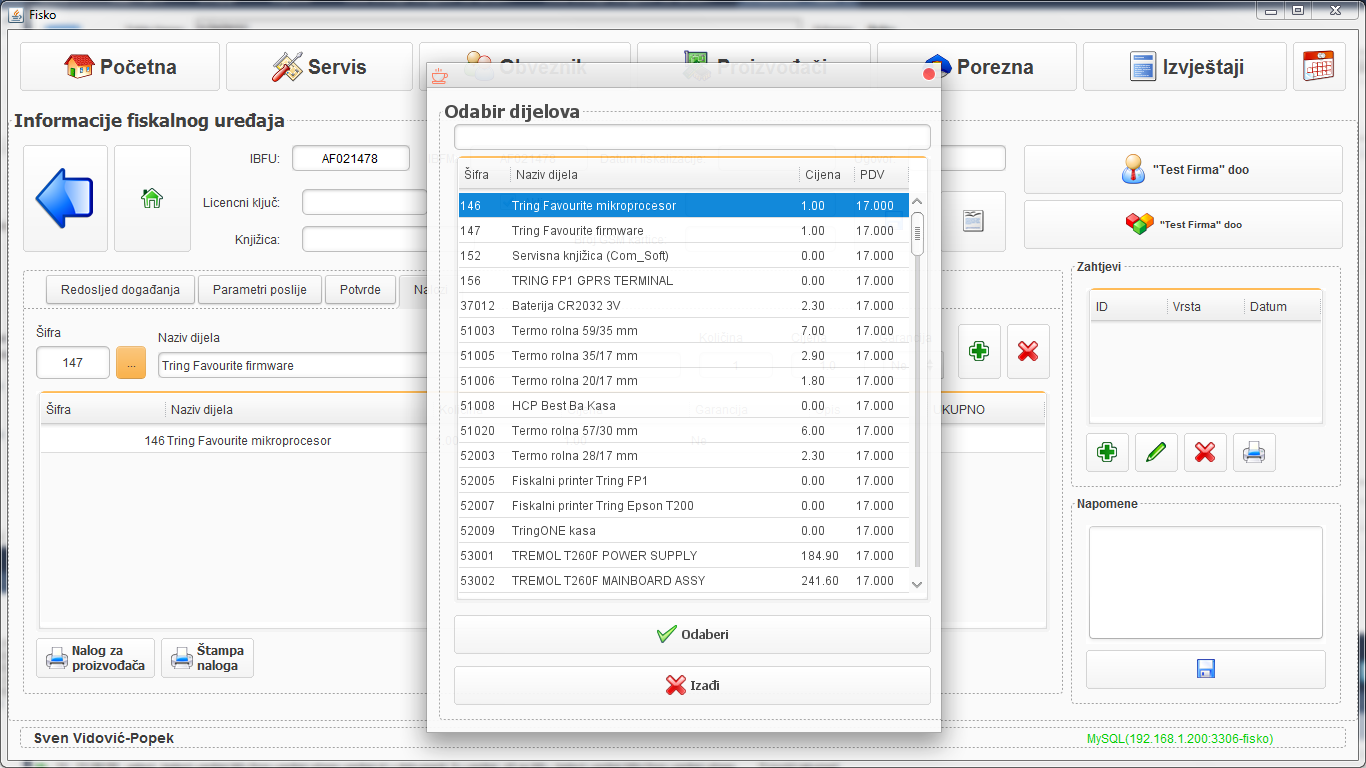Click the blue back arrow icon
The height and width of the screenshot is (768, 1366).
pyautogui.click(x=65, y=198)
